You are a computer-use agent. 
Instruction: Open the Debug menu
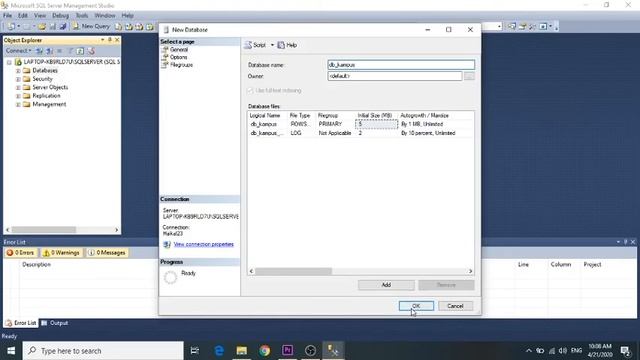point(60,16)
